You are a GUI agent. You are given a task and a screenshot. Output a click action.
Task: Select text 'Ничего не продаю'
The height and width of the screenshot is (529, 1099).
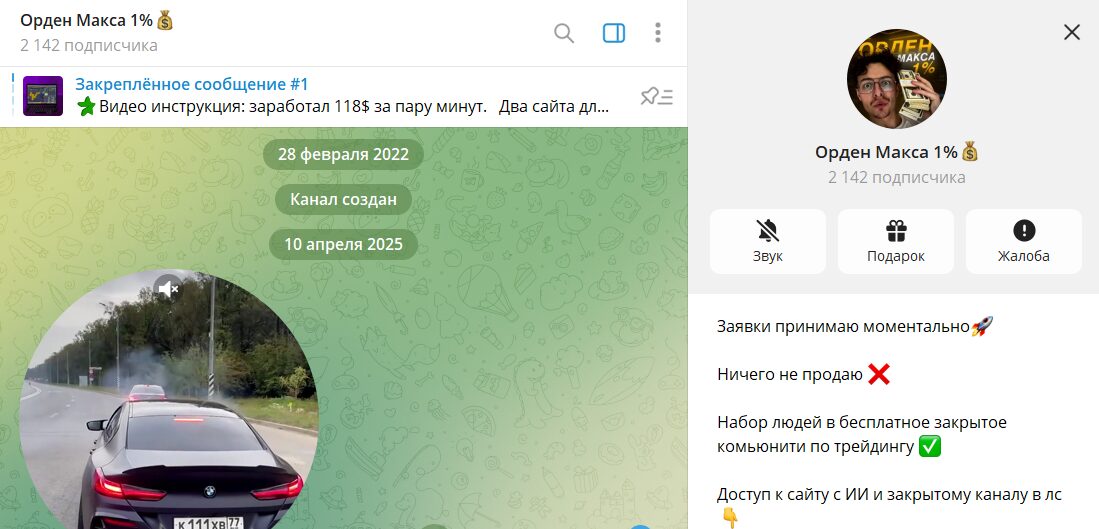(x=790, y=375)
